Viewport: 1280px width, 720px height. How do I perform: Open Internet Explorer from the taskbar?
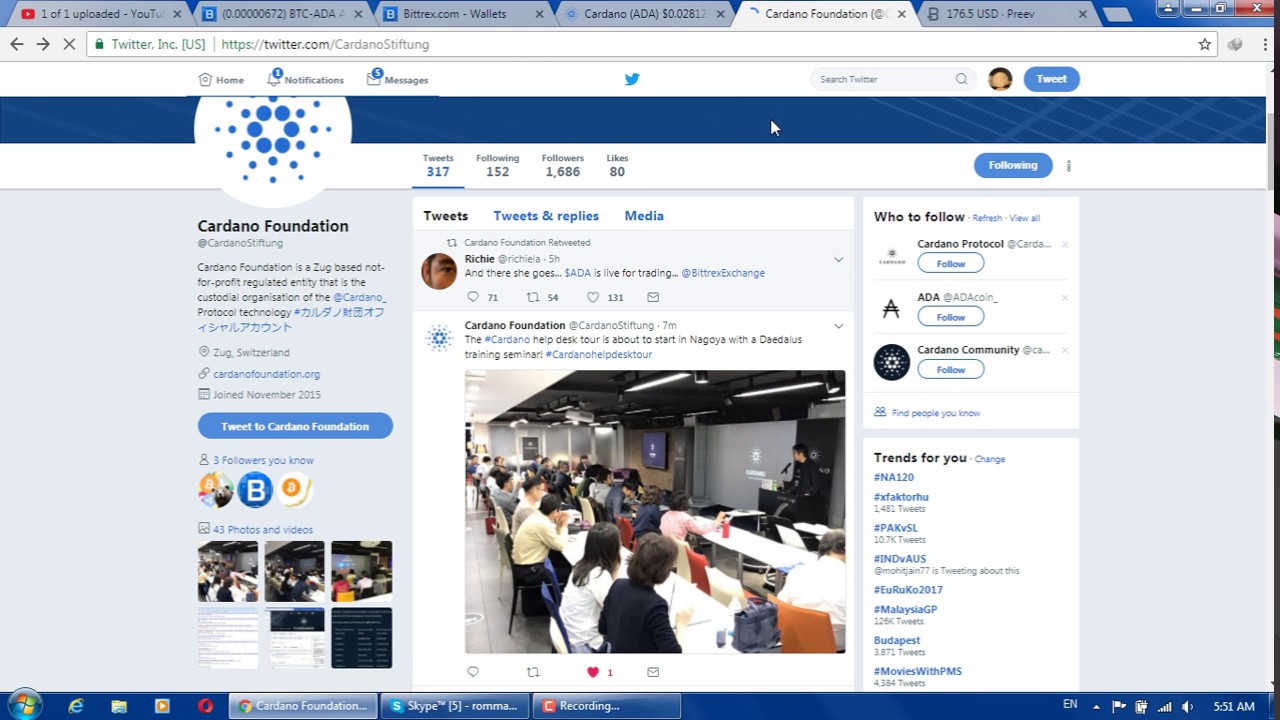(75, 706)
